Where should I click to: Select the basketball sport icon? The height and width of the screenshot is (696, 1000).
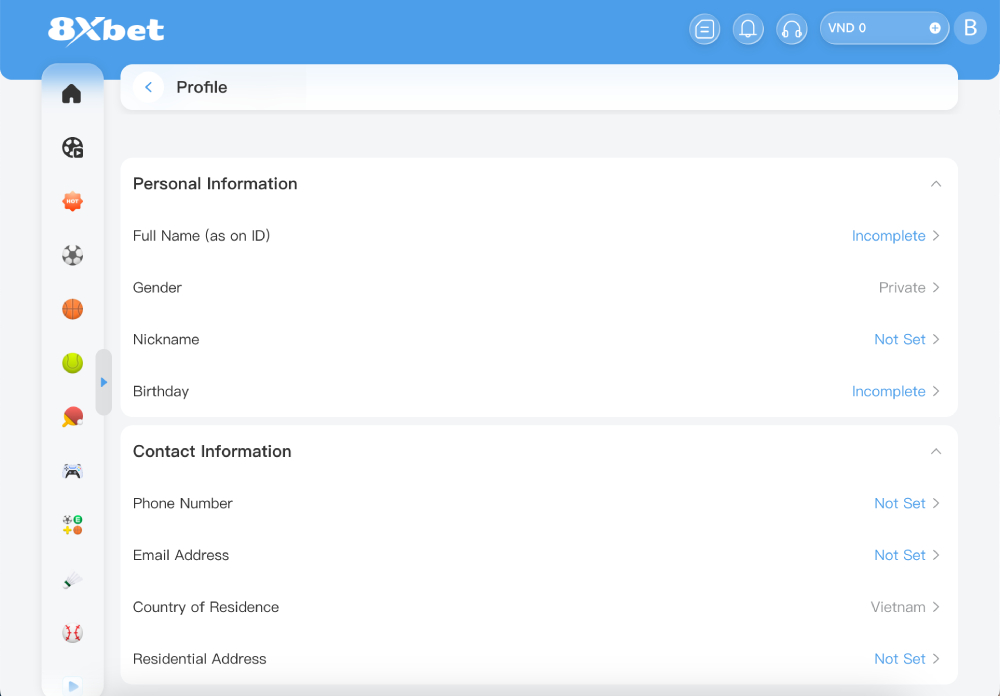(72, 309)
